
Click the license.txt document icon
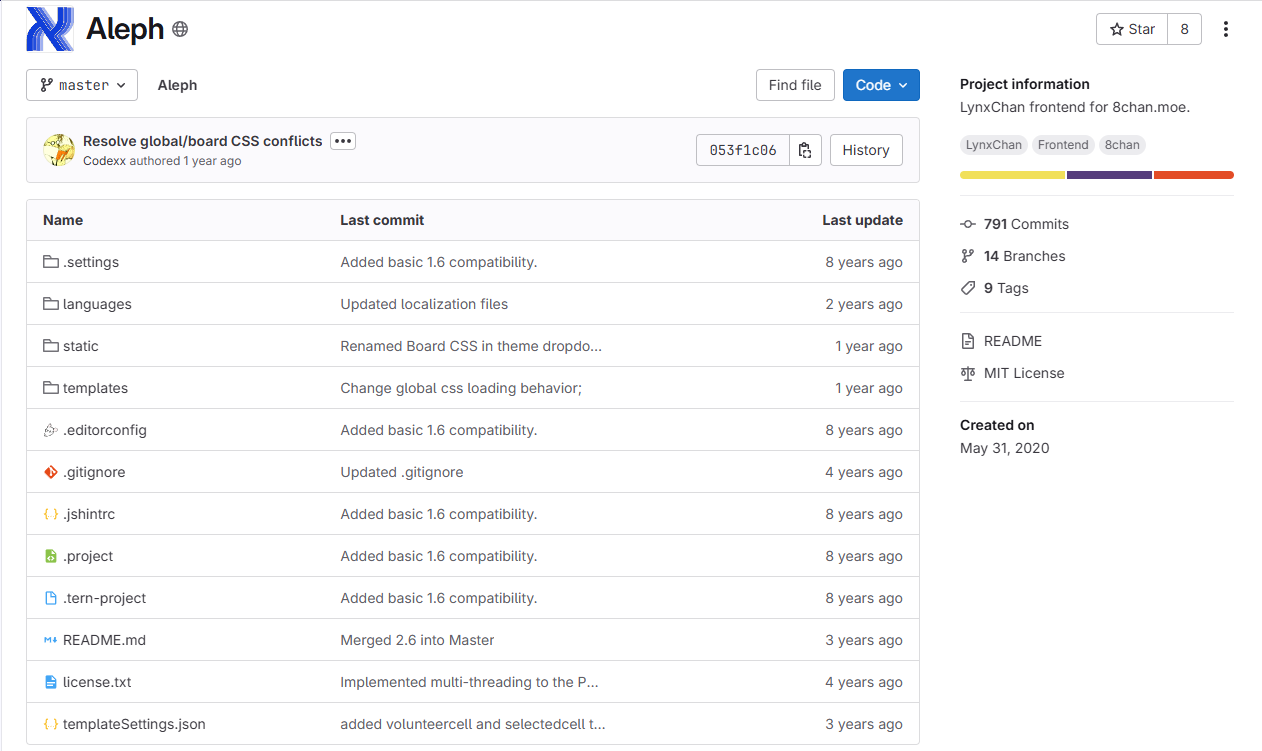pyautogui.click(x=51, y=682)
